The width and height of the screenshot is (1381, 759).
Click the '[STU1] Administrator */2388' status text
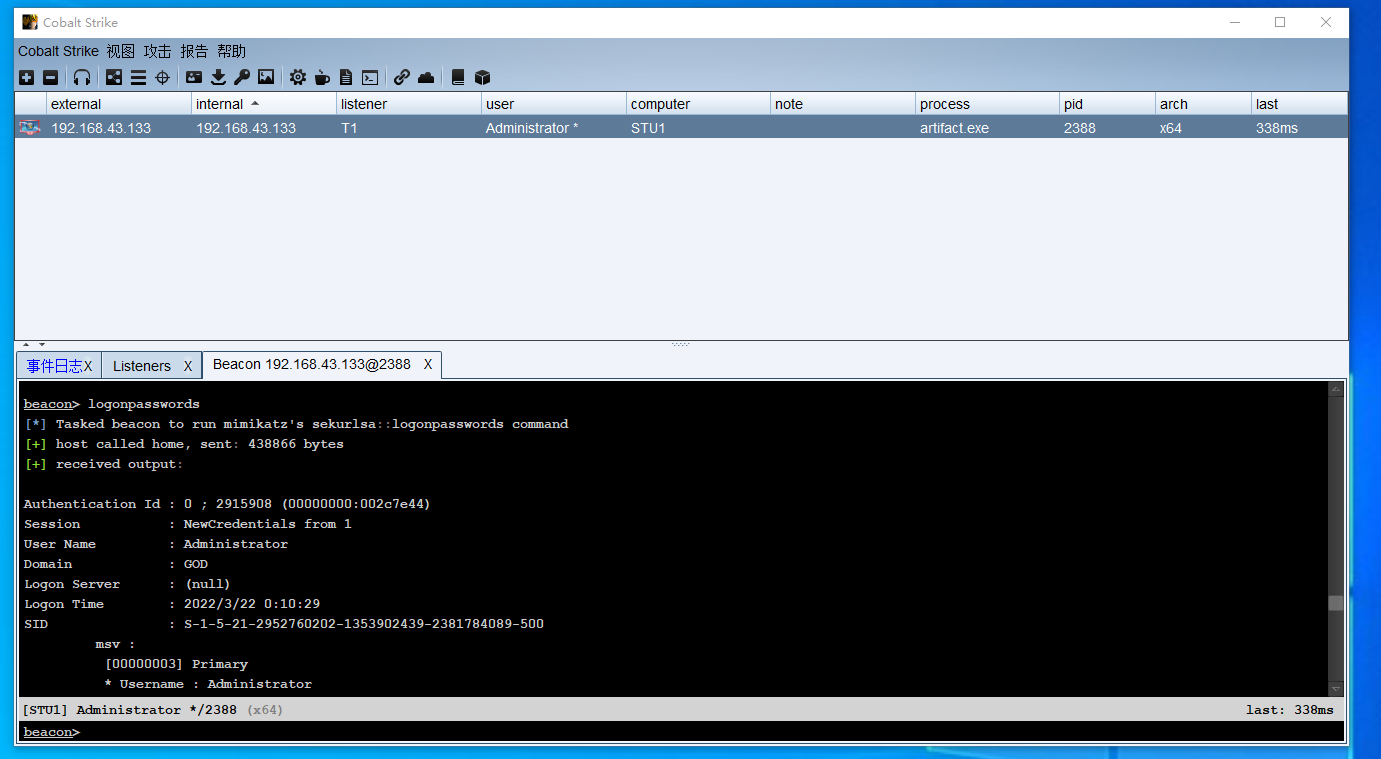129,710
